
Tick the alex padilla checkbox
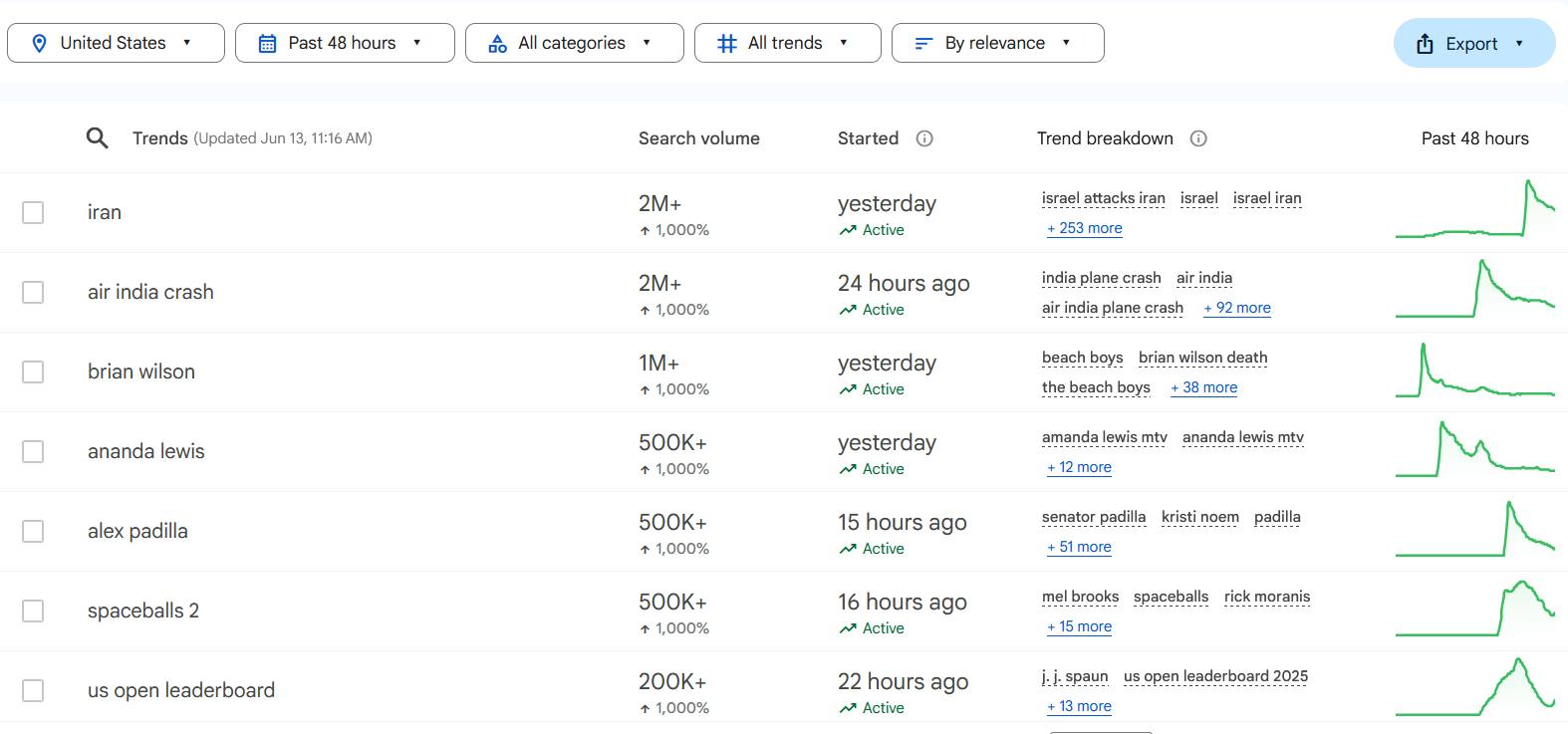[x=33, y=531]
